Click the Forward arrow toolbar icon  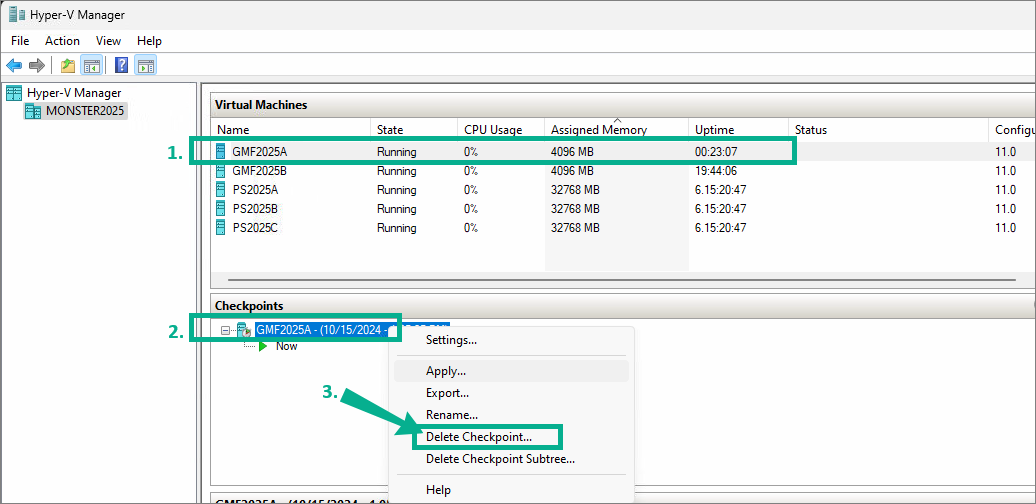(37, 65)
